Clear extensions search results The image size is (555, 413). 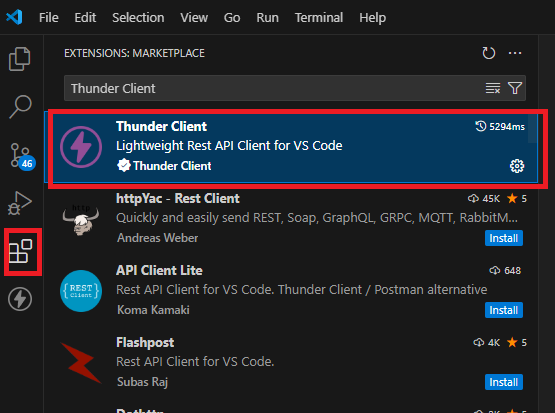[x=493, y=88]
